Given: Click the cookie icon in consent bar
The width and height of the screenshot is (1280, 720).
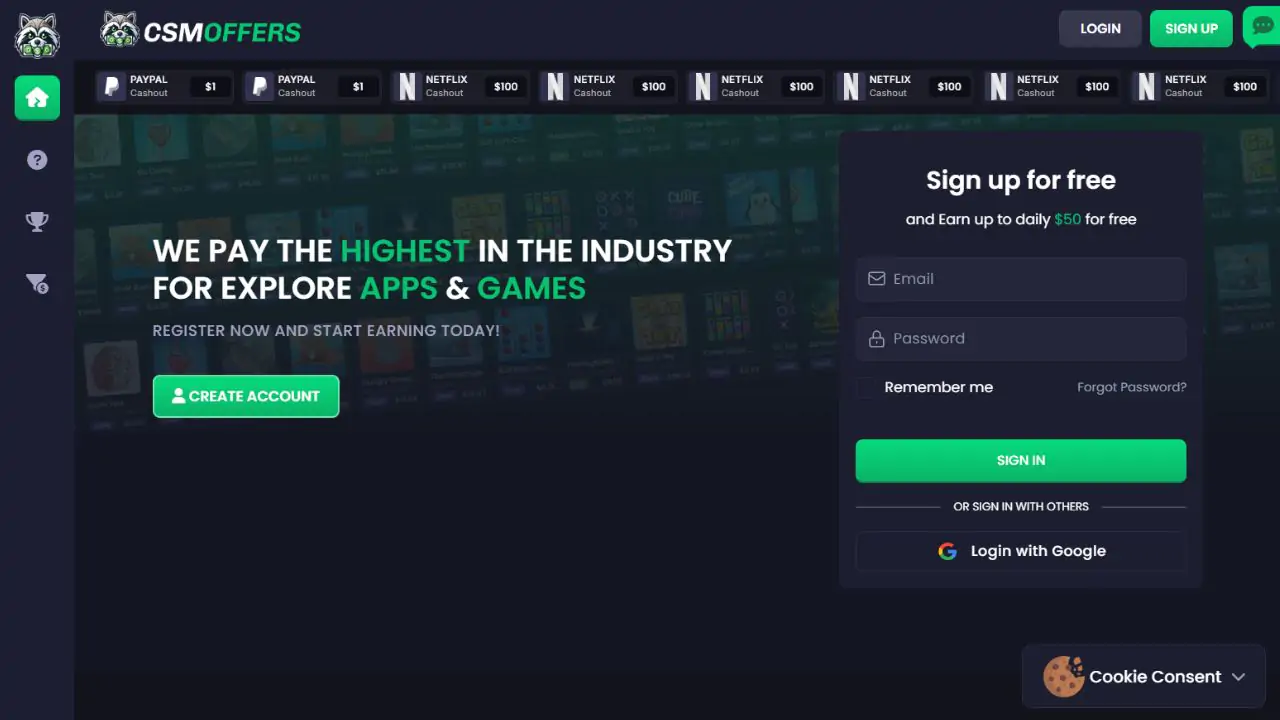Looking at the screenshot, I should (x=1063, y=677).
